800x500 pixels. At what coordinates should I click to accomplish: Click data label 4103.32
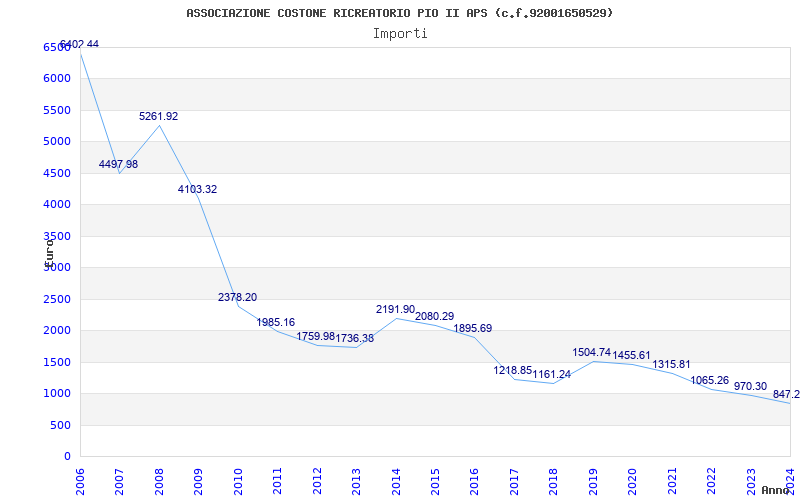pyautogui.click(x=197, y=189)
